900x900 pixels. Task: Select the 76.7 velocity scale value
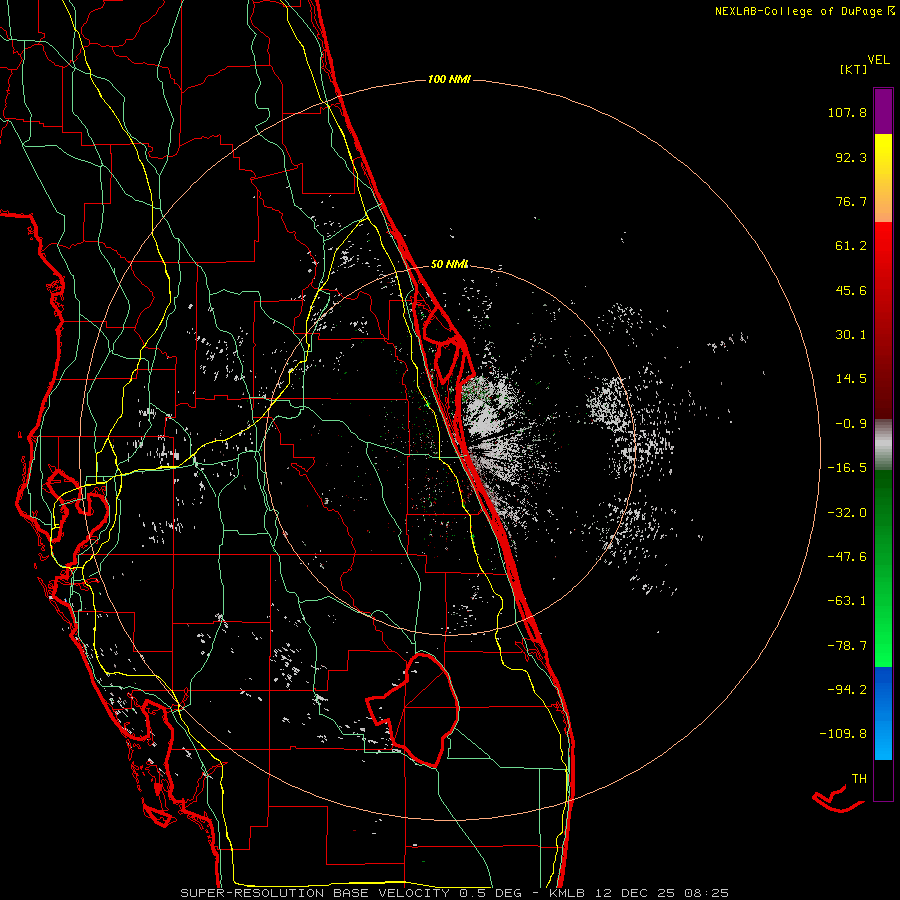[x=851, y=201]
